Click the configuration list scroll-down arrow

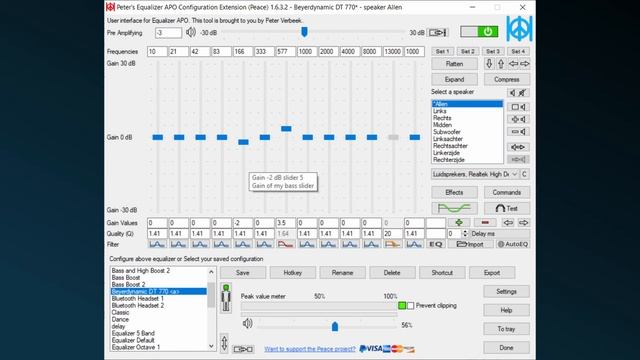211,347
